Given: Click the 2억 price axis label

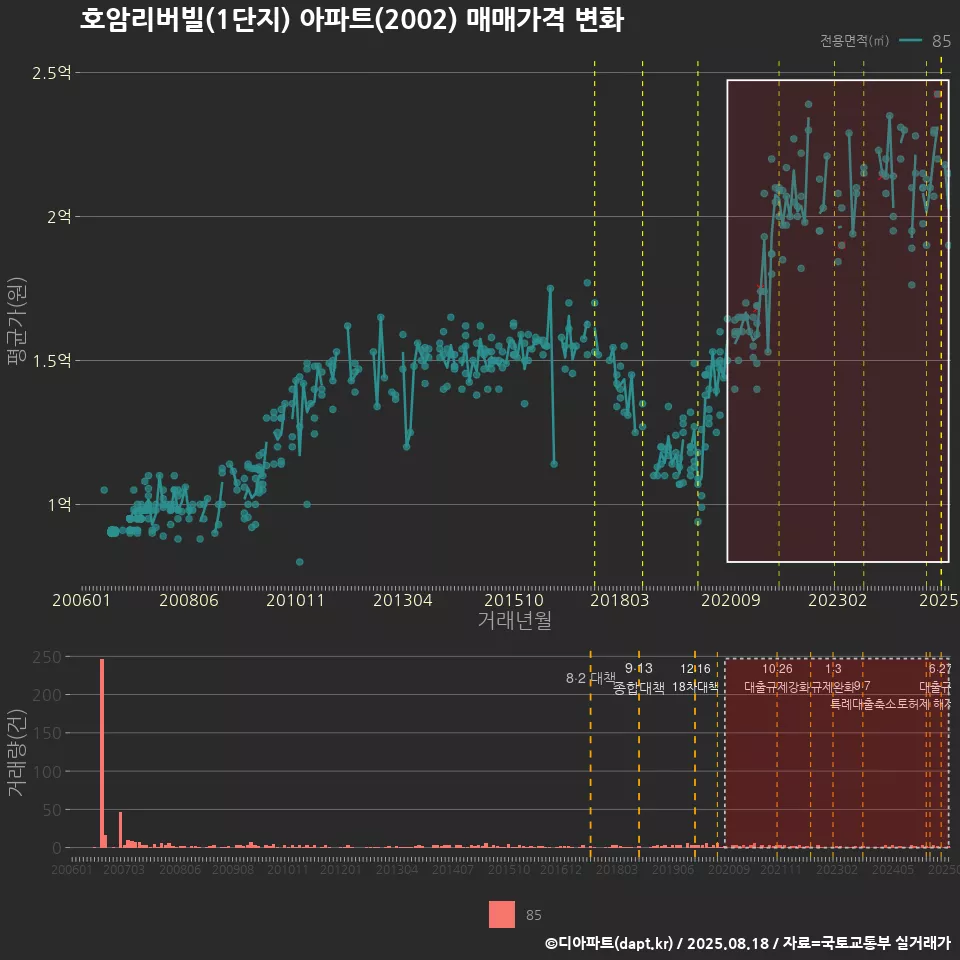Looking at the screenshot, I should (59, 216).
